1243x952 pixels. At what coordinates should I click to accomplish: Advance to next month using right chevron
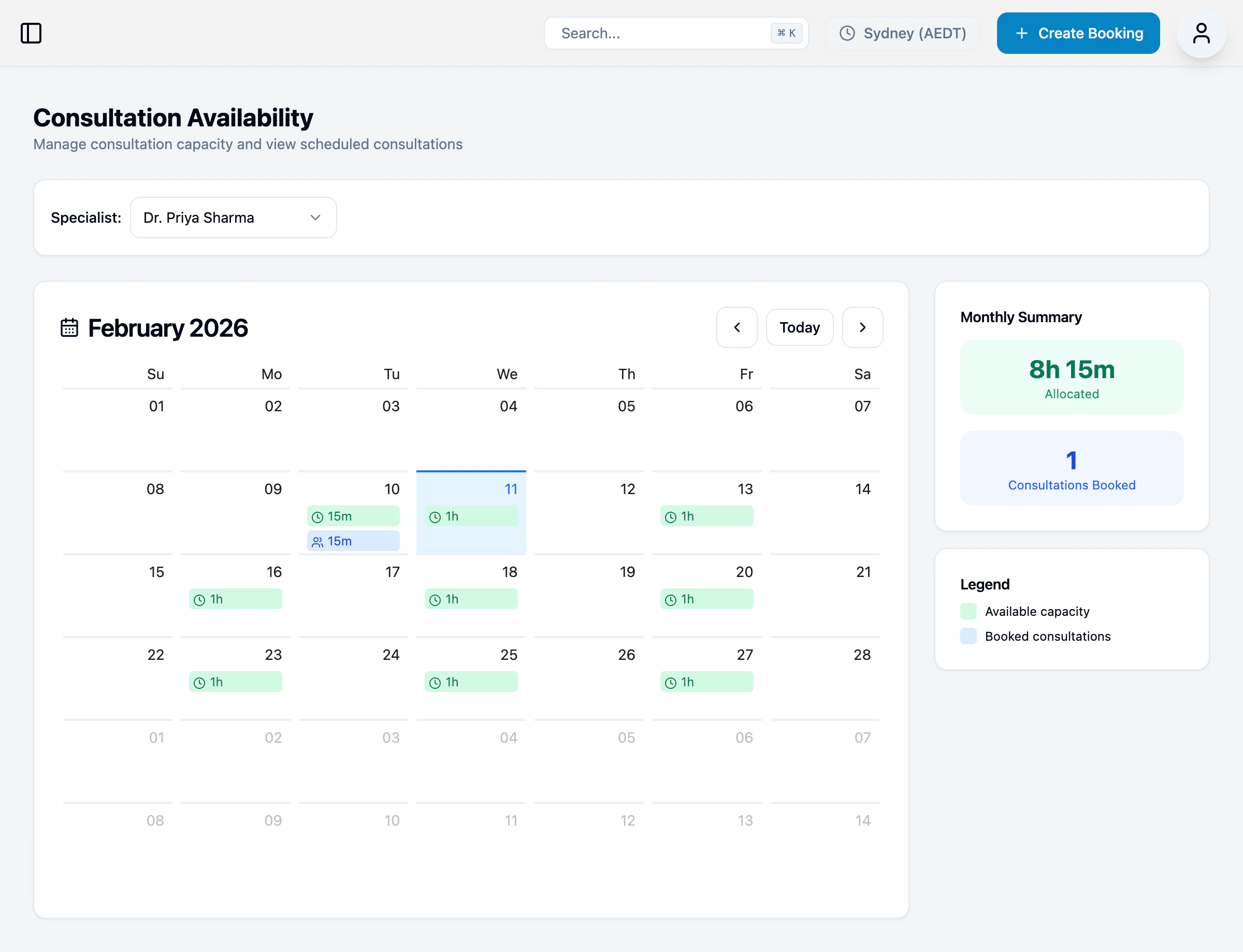[x=862, y=327]
